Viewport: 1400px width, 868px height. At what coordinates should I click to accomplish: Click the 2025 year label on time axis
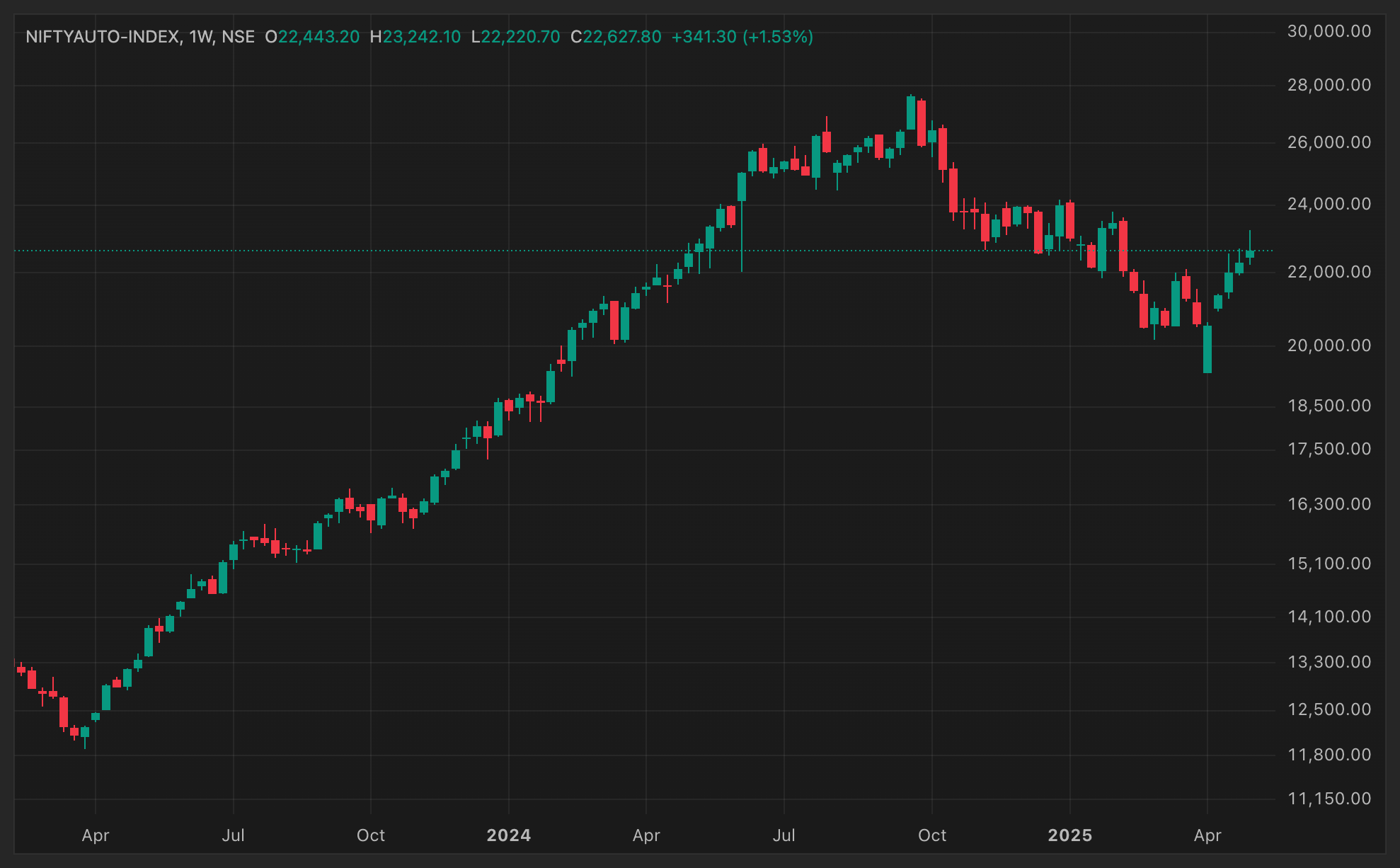tap(1070, 835)
